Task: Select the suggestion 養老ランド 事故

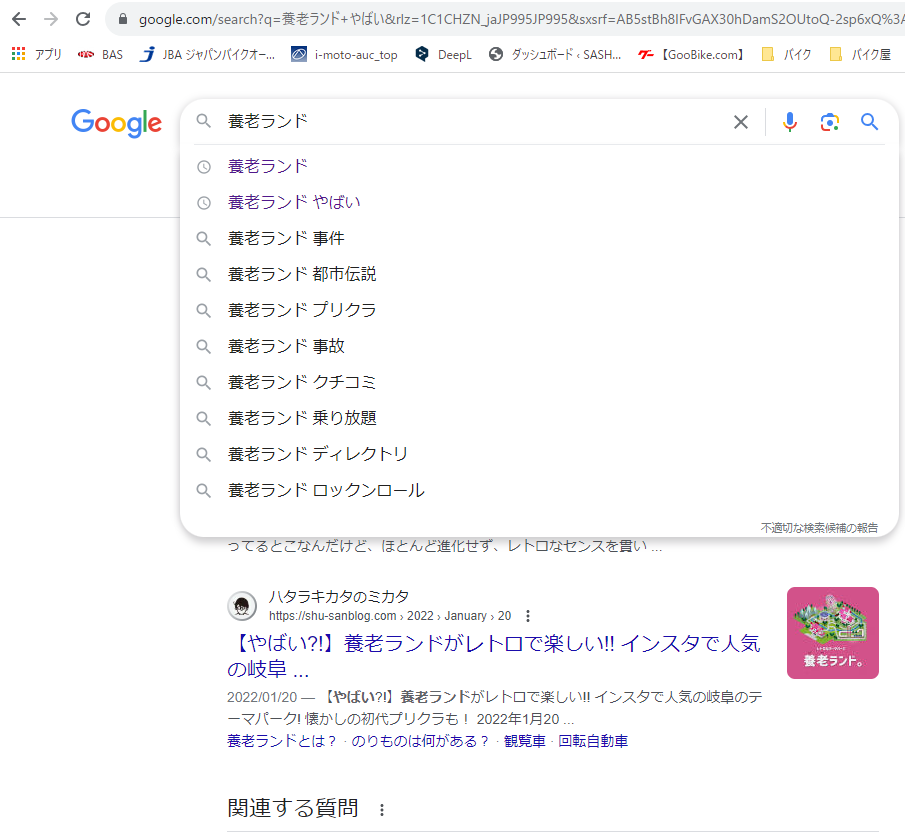Action: [x=539, y=346]
